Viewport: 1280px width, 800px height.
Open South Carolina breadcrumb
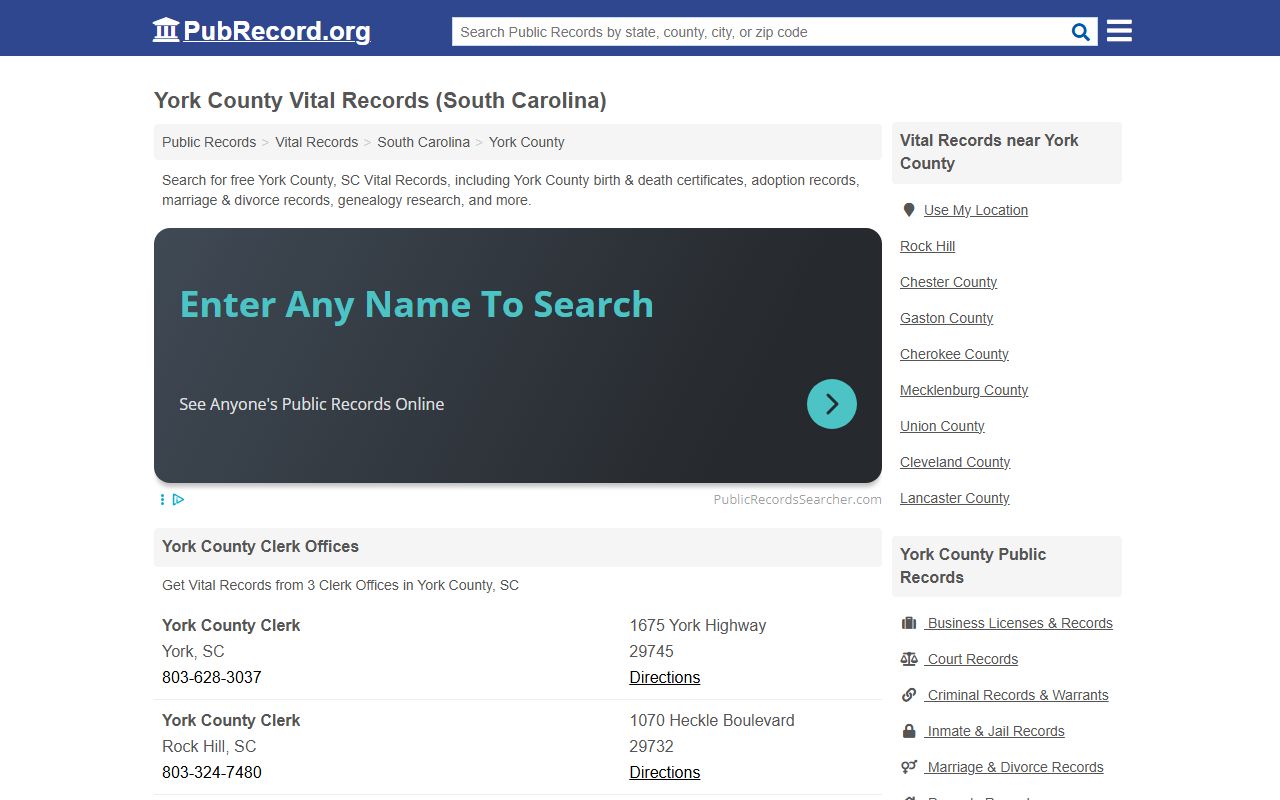click(423, 142)
